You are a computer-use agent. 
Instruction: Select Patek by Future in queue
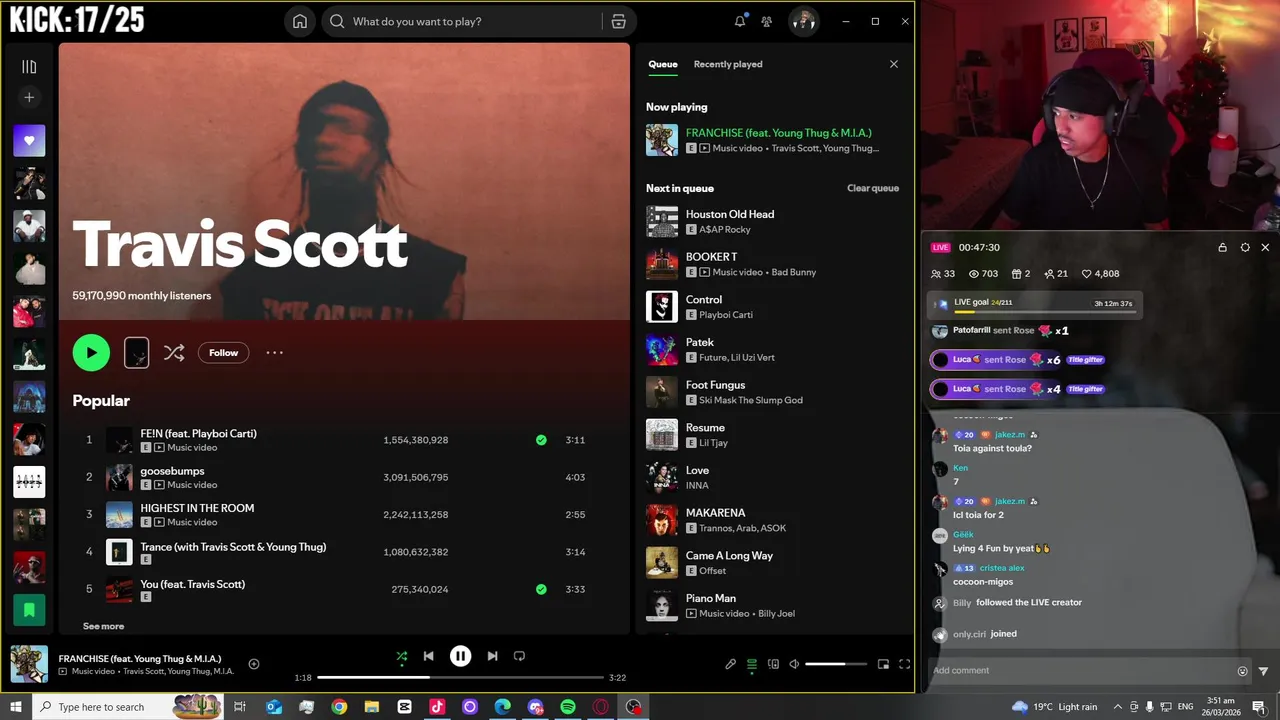tap(772, 349)
